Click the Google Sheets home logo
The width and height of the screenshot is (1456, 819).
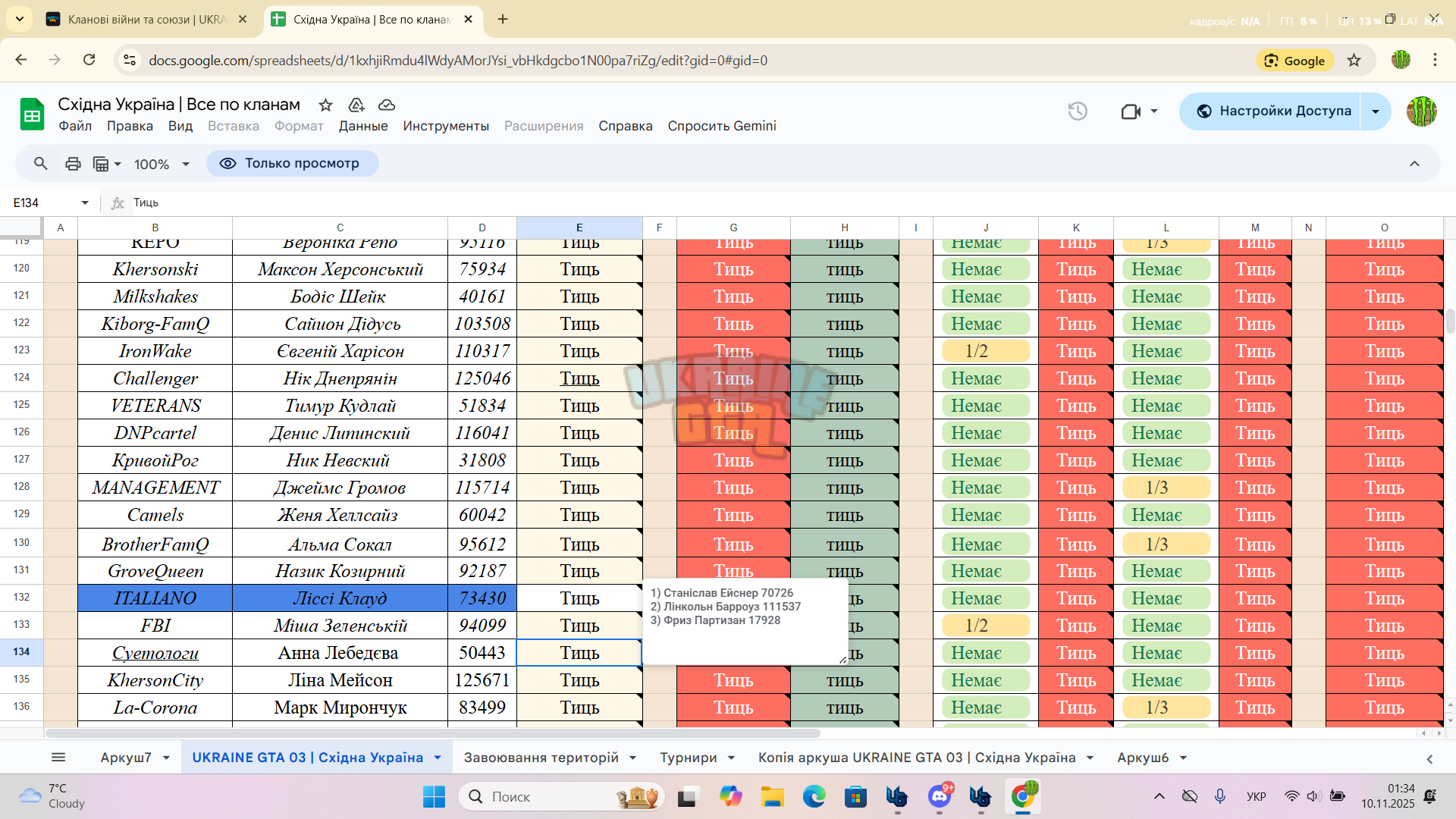(32, 115)
